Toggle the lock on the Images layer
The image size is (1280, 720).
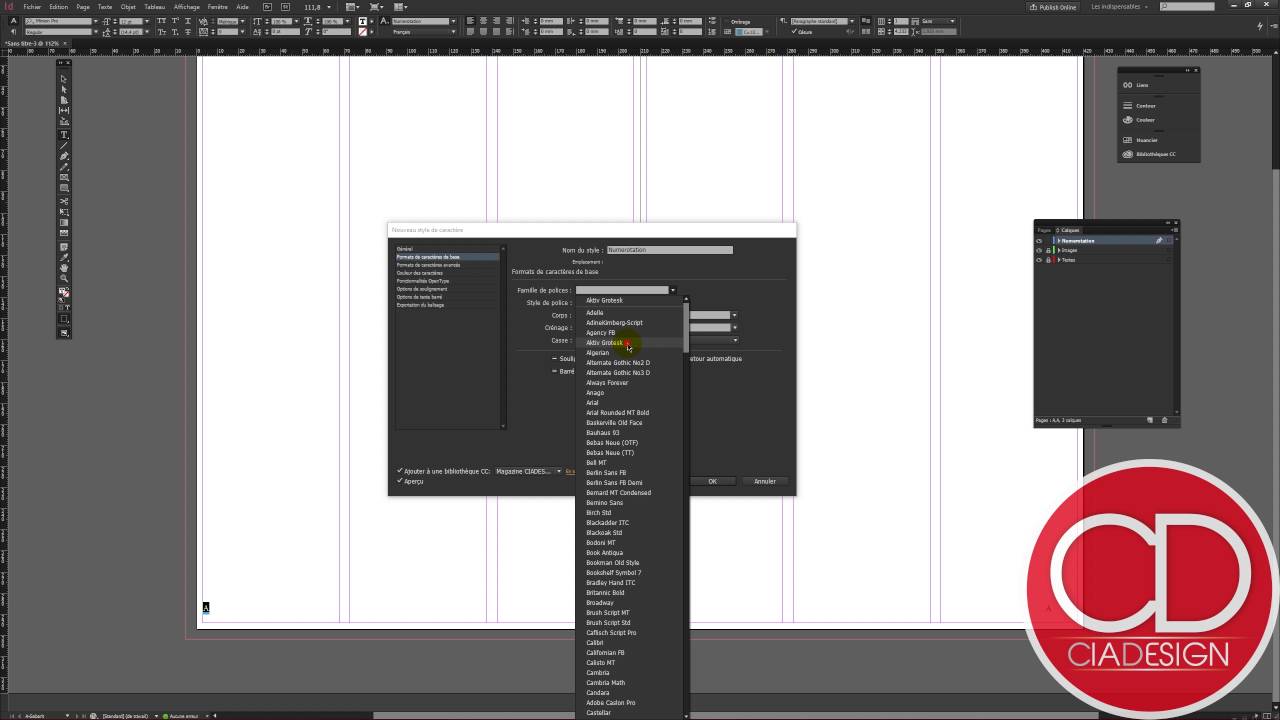point(1048,250)
